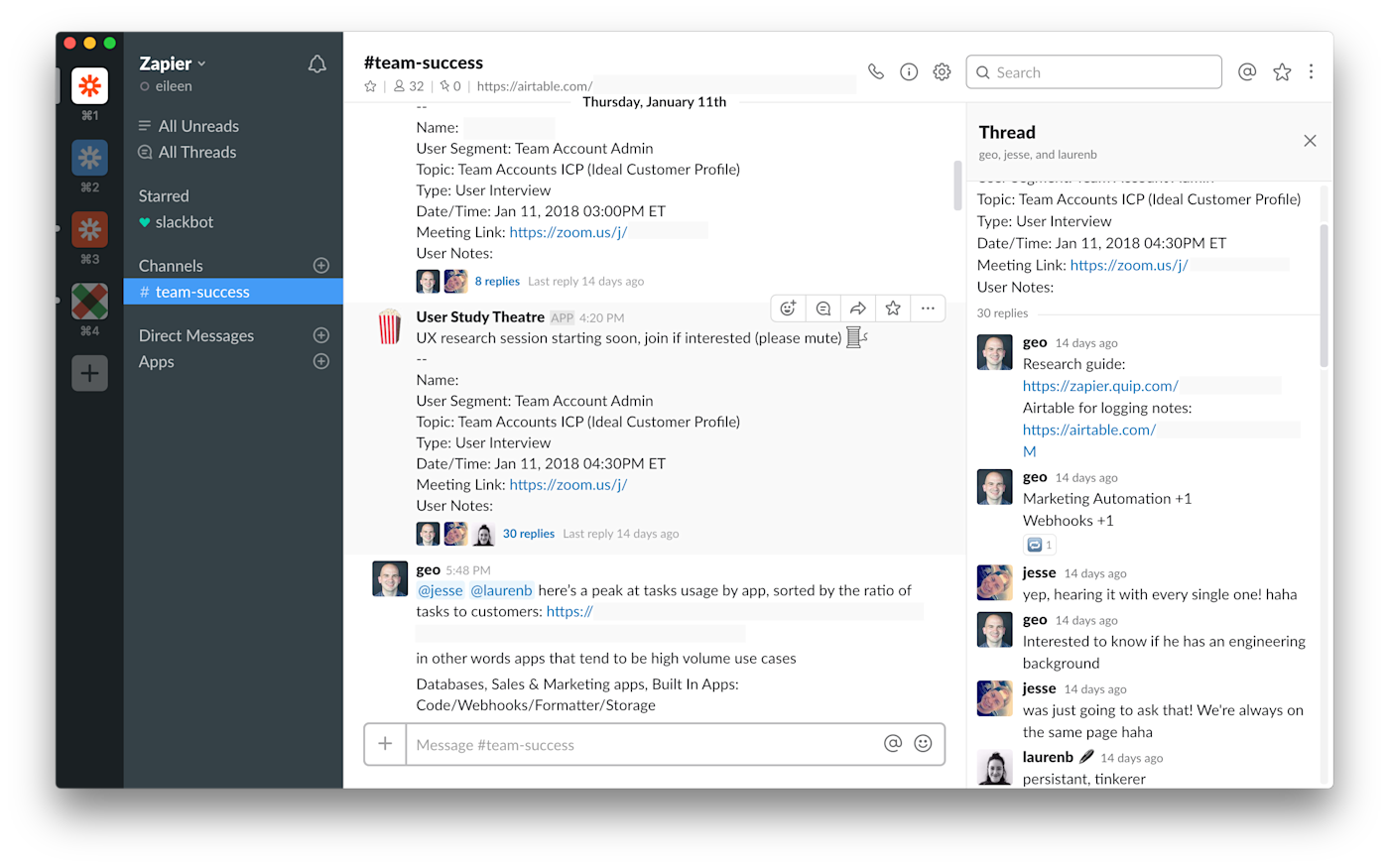
Task: Close the Thread panel
Action: [1310, 141]
